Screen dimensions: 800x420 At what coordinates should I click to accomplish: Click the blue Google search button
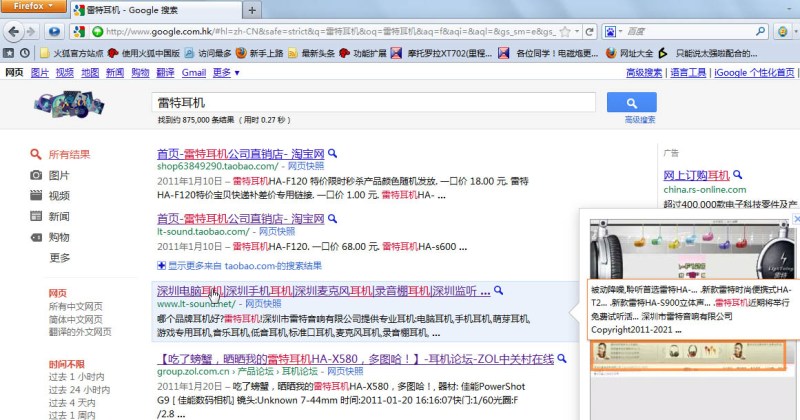click(x=632, y=103)
